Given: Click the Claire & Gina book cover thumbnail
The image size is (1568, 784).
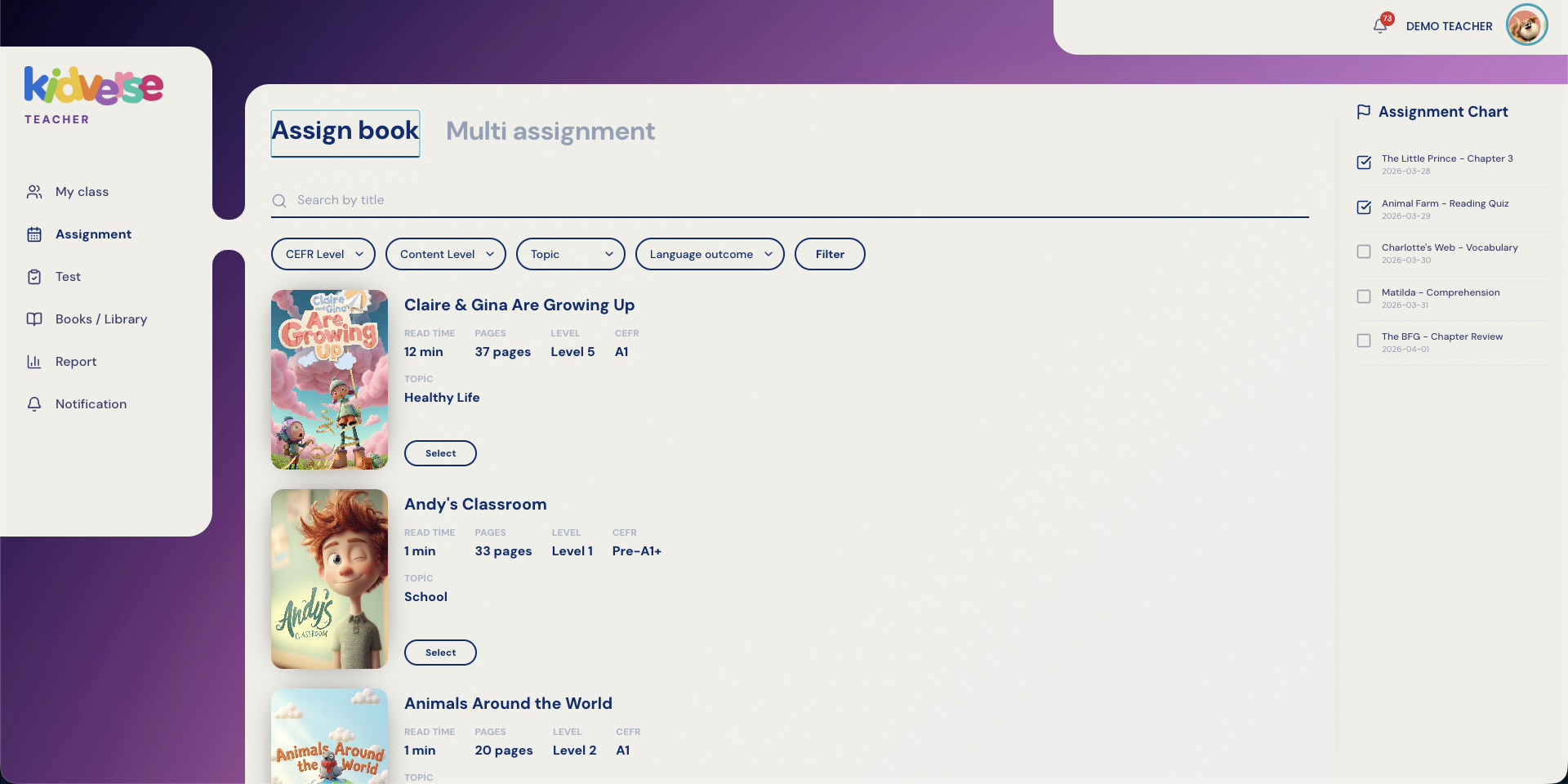Looking at the screenshot, I should coord(329,380).
